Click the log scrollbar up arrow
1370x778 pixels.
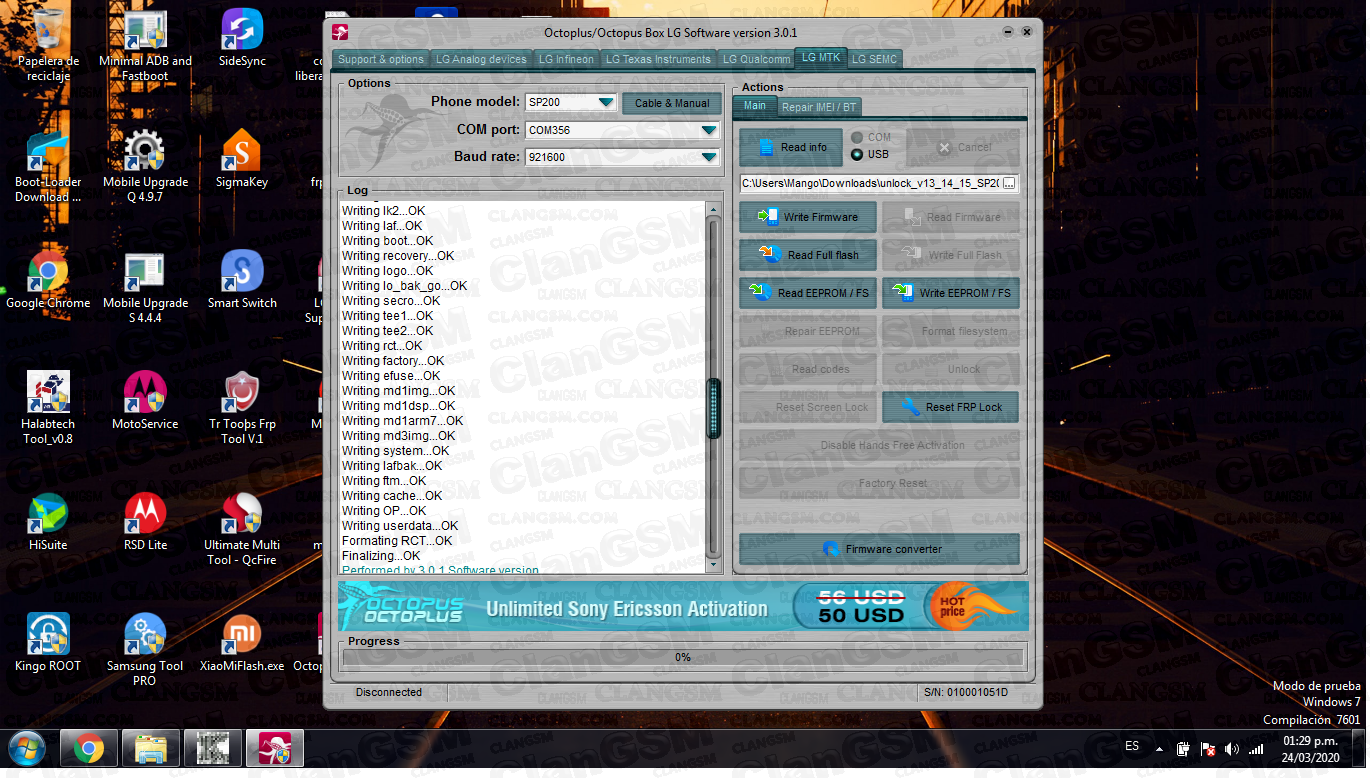coord(713,209)
